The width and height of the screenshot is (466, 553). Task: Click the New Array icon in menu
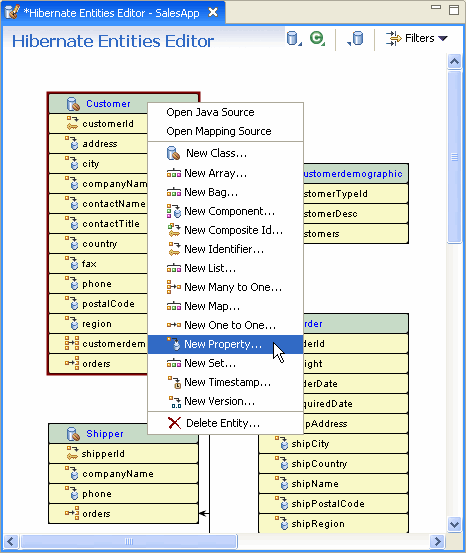tap(174, 173)
